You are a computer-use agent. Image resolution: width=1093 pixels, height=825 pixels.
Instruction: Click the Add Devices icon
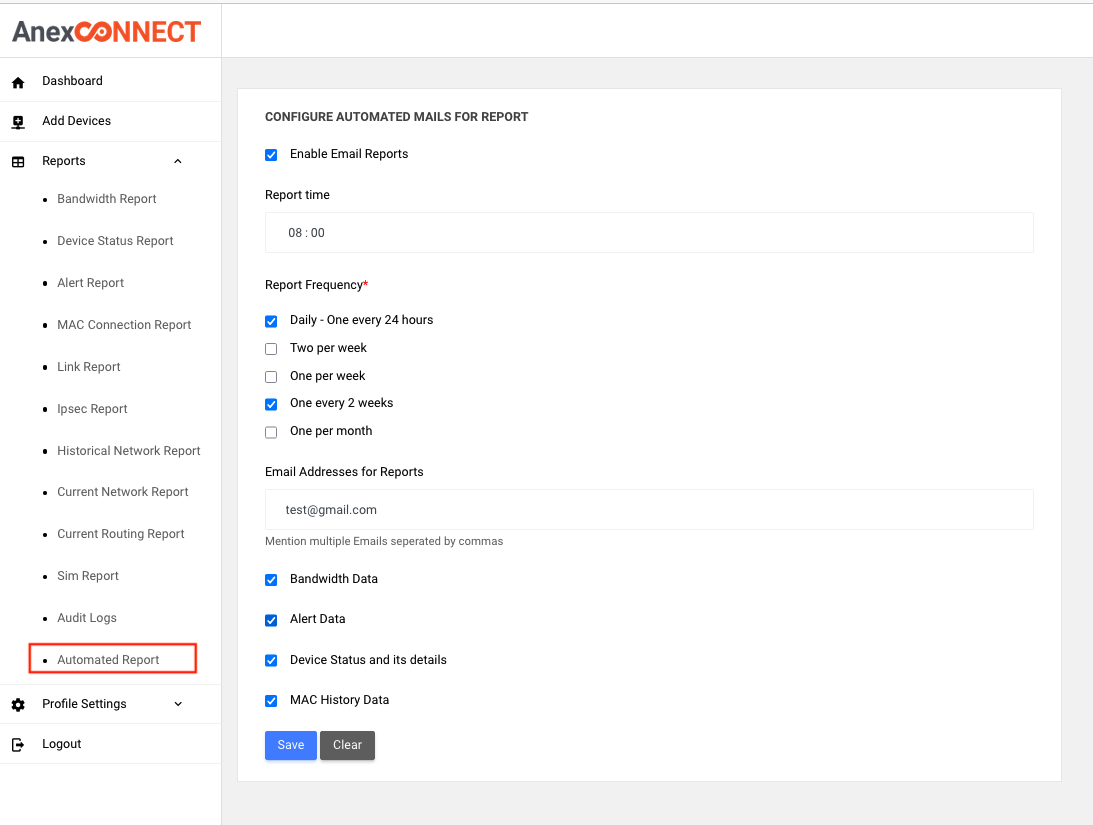[18, 122]
